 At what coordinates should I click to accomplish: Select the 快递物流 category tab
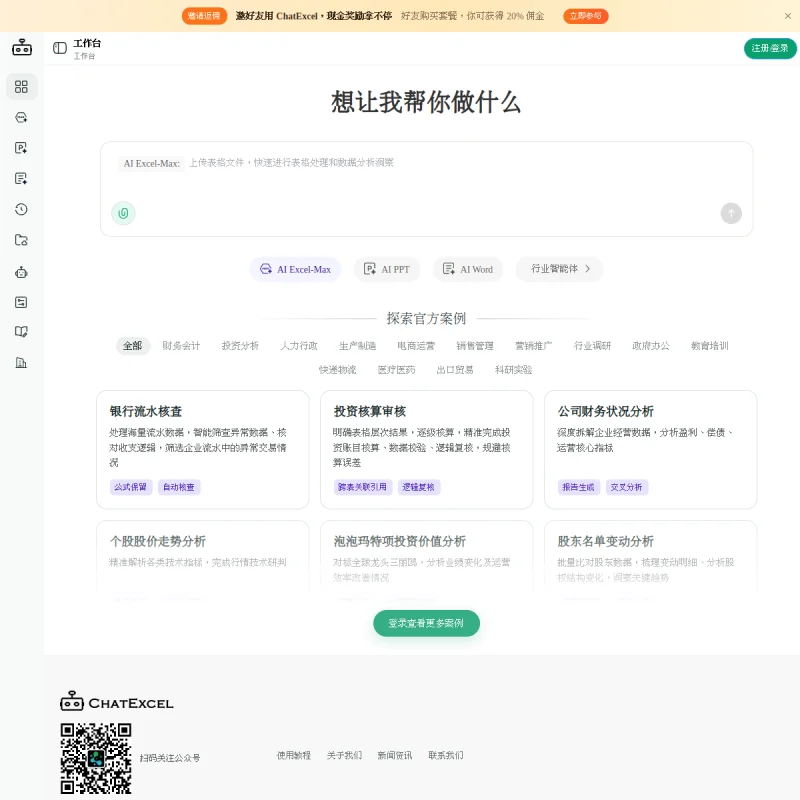[338, 370]
